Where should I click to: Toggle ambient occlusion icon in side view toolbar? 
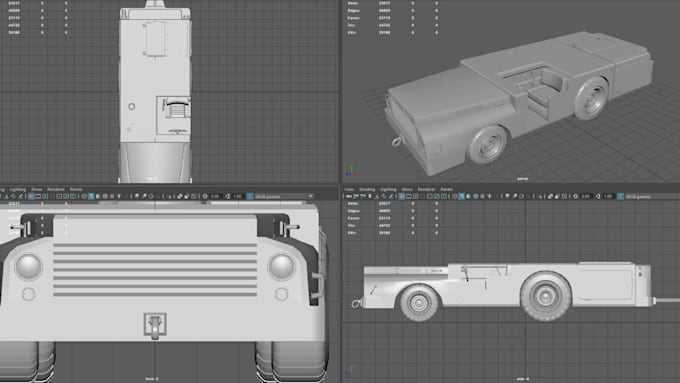[x=507, y=196]
